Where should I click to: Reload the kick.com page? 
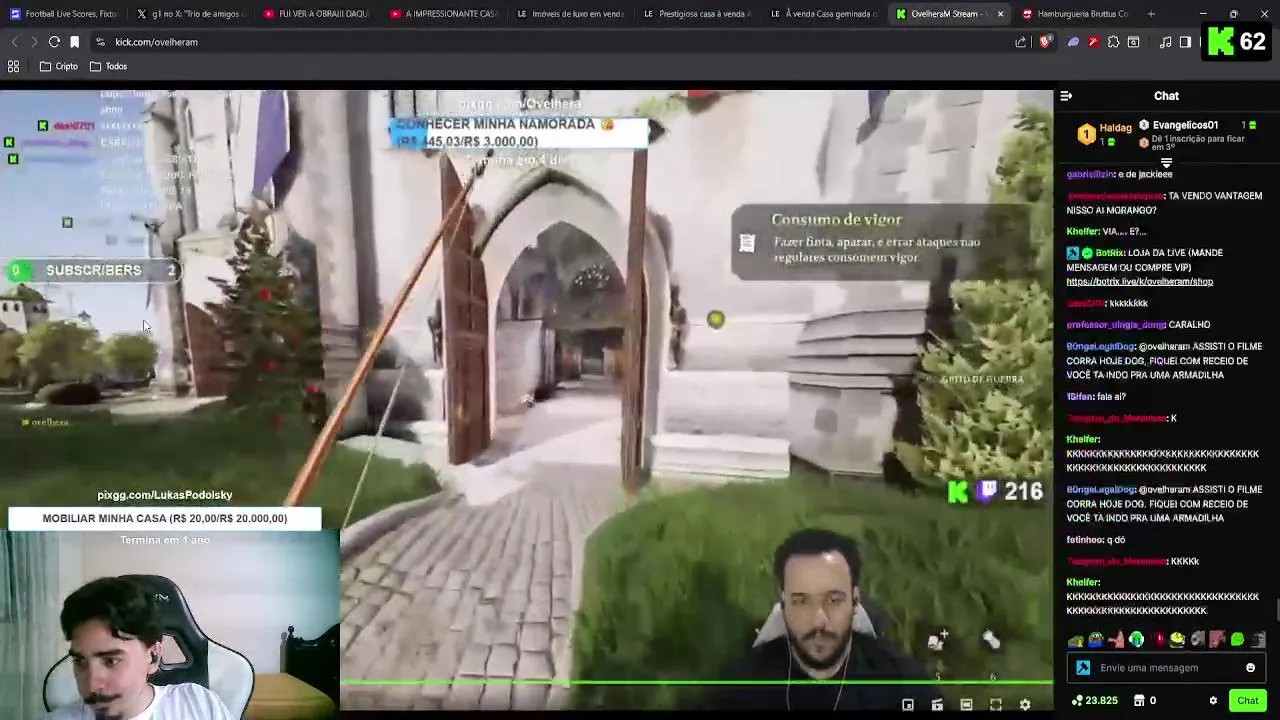pyautogui.click(x=54, y=42)
